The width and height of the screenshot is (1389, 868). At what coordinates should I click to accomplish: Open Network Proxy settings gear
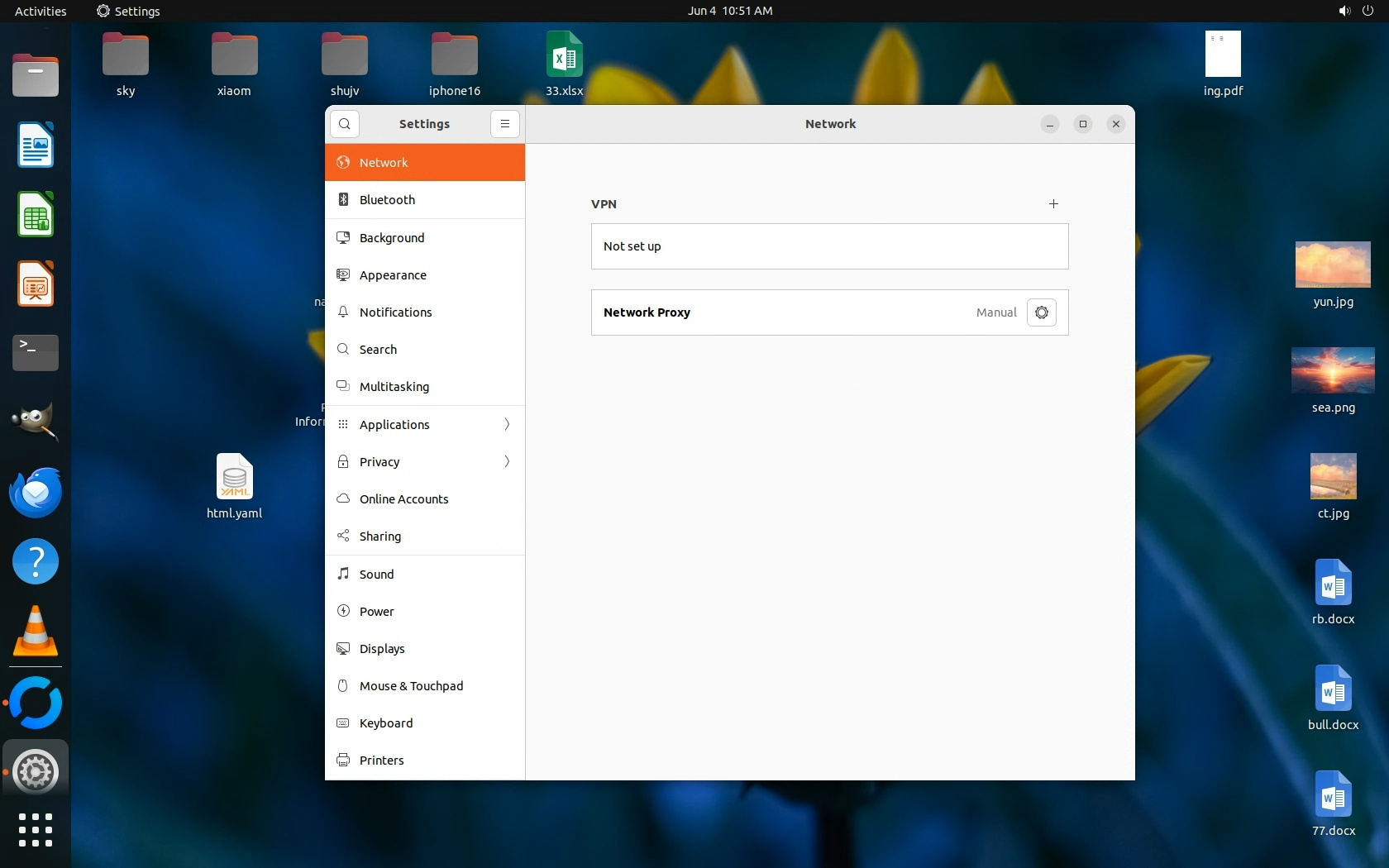(x=1041, y=312)
